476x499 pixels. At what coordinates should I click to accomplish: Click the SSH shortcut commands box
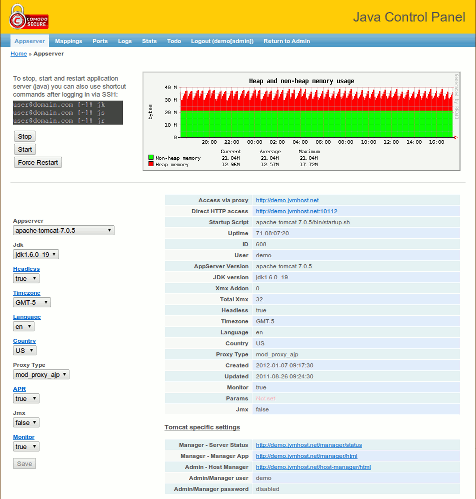(68, 113)
